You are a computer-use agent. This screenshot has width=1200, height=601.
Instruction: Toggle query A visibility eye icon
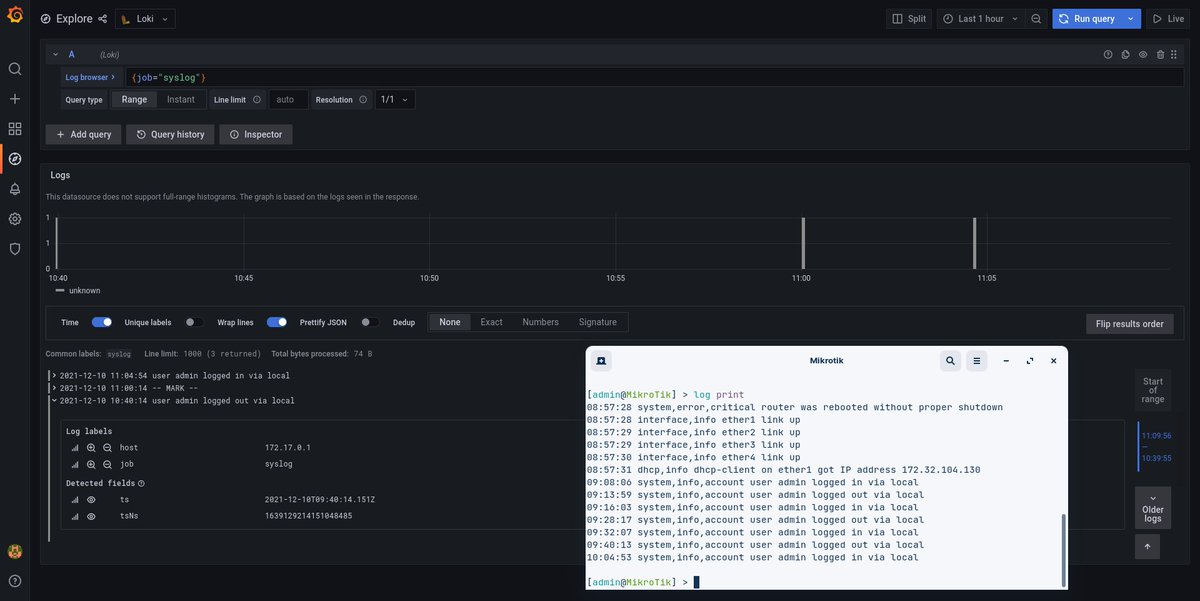click(1143, 54)
